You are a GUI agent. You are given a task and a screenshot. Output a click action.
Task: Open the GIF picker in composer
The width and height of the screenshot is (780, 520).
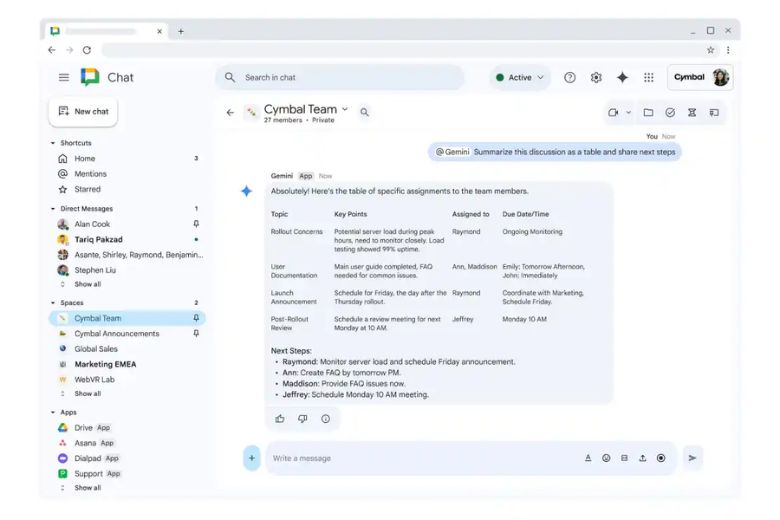pos(624,458)
